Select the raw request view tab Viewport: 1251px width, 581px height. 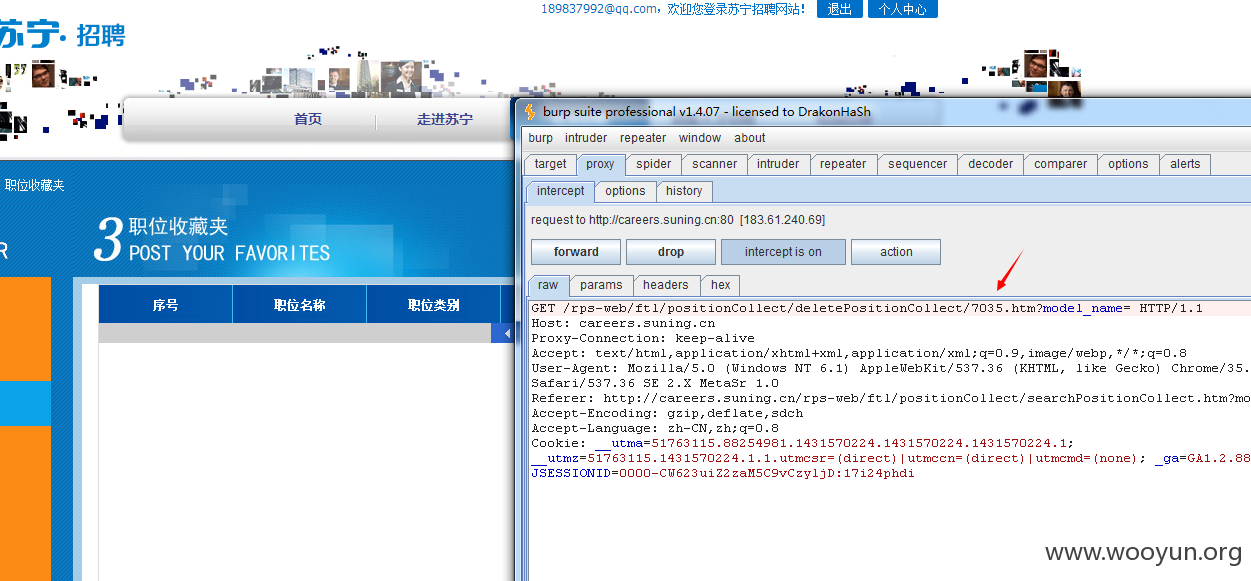pyautogui.click(x=548, y=285)
